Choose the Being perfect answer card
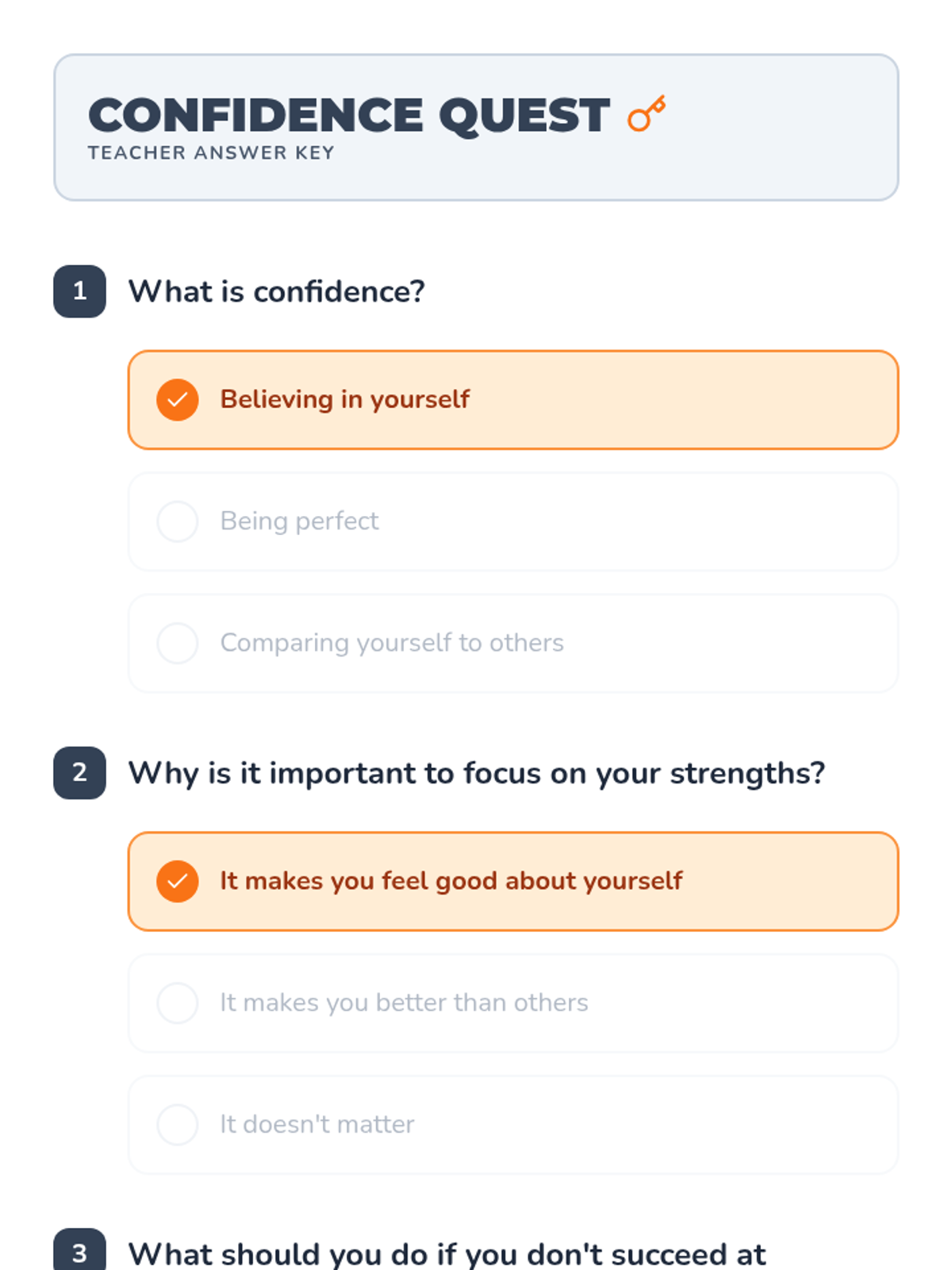Image resolution: width=952 pixels, height=1270 pixels. (x=513, y=521)
